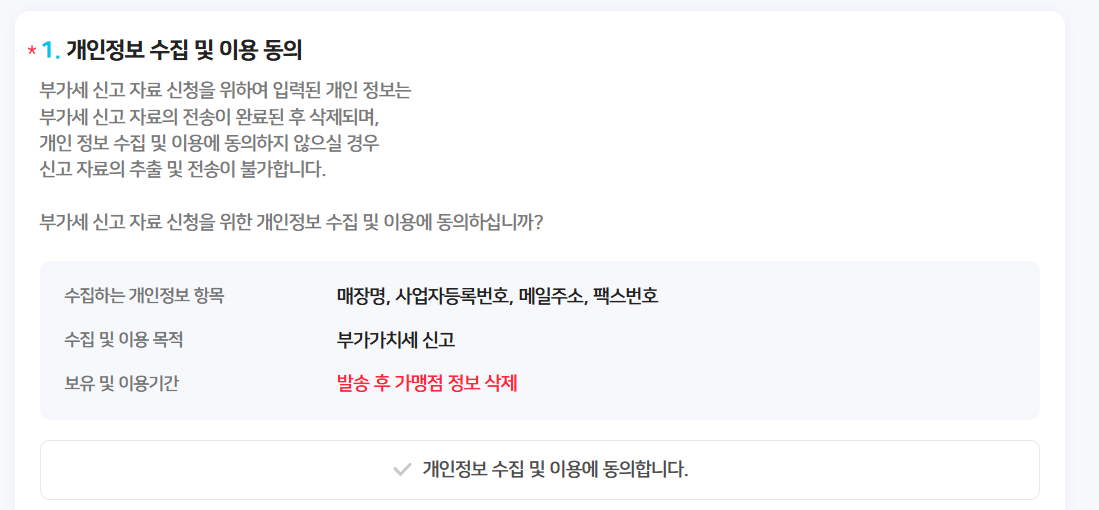This screenshot has width=1099, height=510.
Task: Click the red required asterisk marker
Action: [32, 51]
